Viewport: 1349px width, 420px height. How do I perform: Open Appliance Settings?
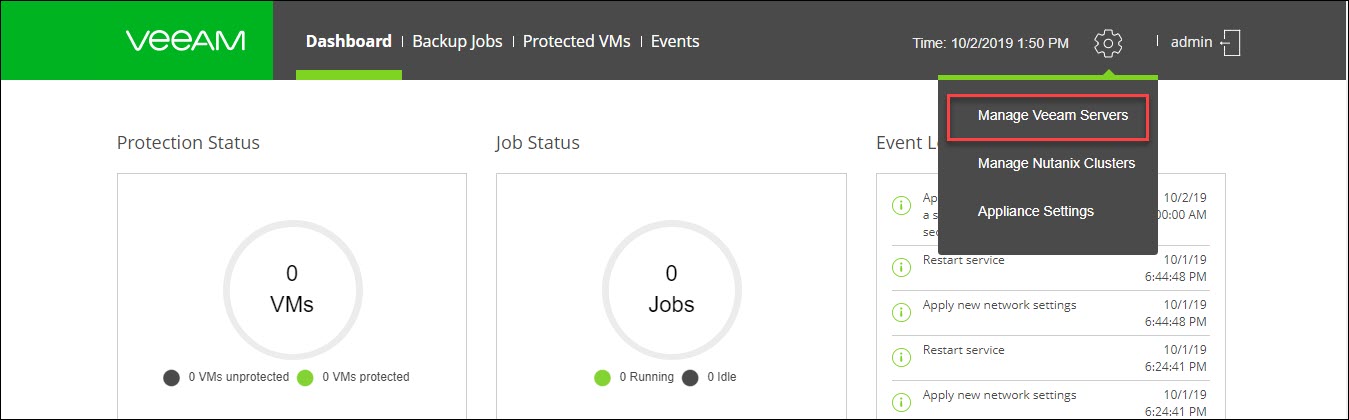(x=1035, y=211)
